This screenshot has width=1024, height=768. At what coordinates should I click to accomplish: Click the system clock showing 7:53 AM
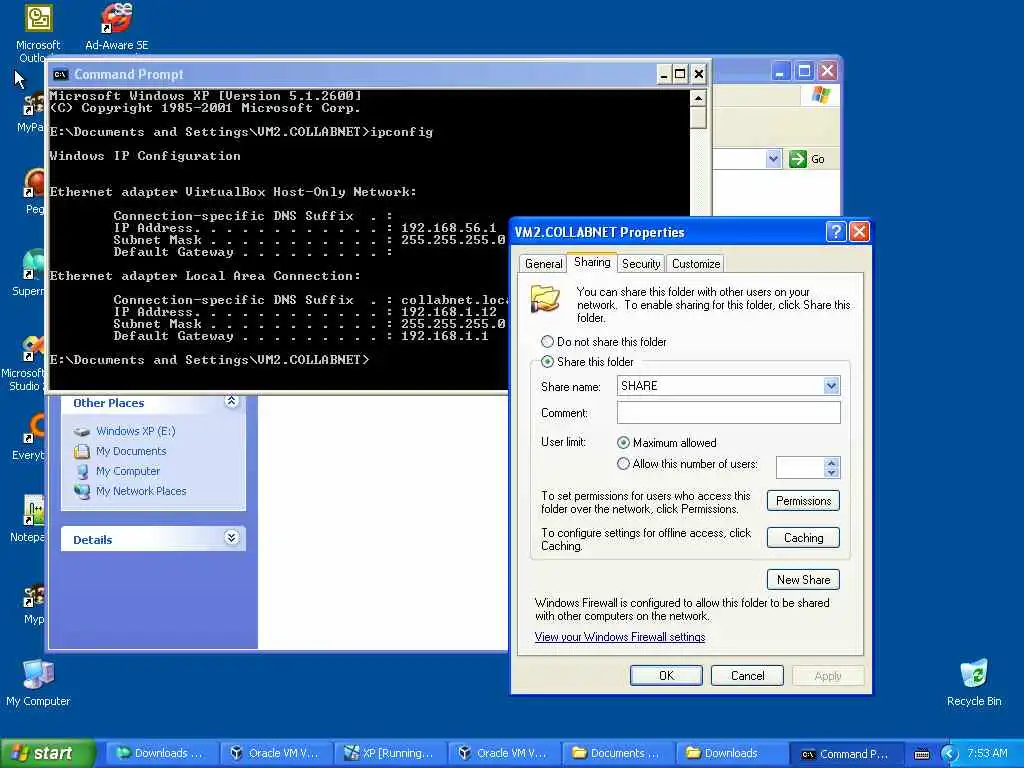point(987,753)
